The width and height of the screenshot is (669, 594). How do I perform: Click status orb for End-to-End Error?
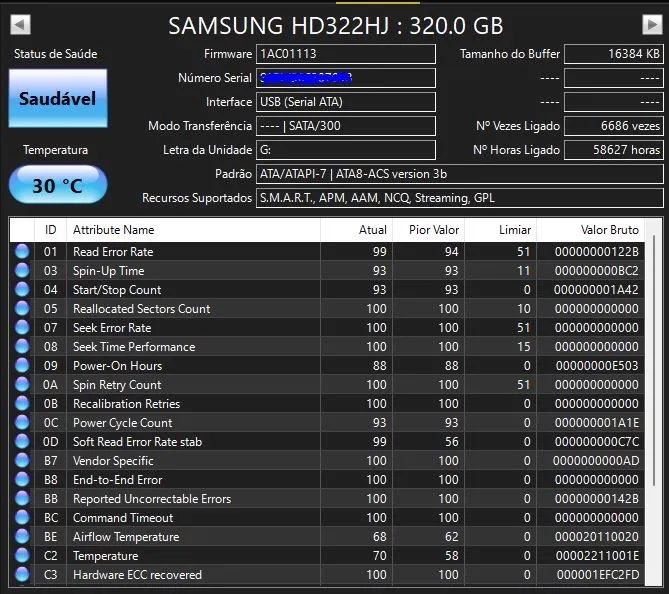22,479
